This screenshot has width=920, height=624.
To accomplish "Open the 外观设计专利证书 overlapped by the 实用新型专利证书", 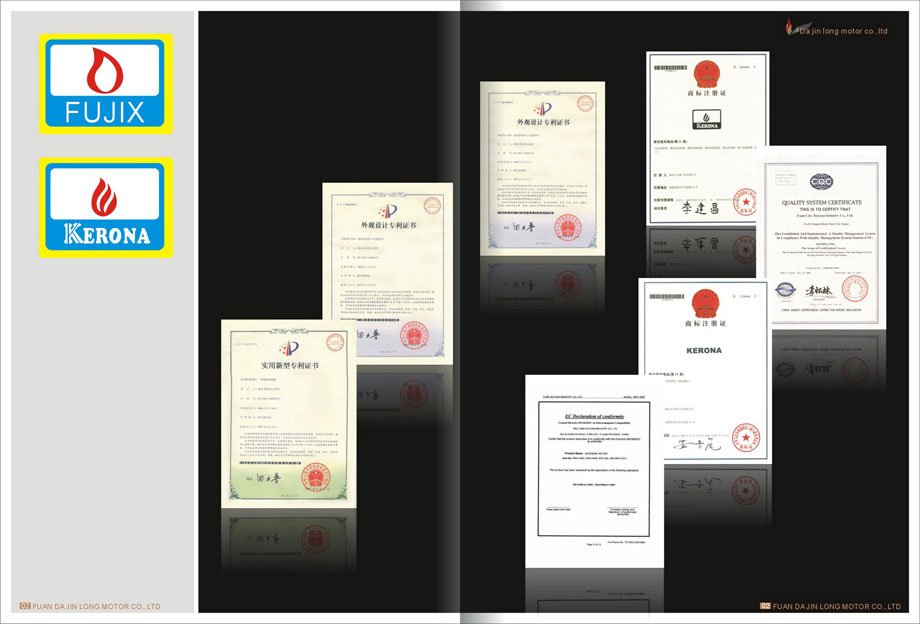I will [388, 273].
